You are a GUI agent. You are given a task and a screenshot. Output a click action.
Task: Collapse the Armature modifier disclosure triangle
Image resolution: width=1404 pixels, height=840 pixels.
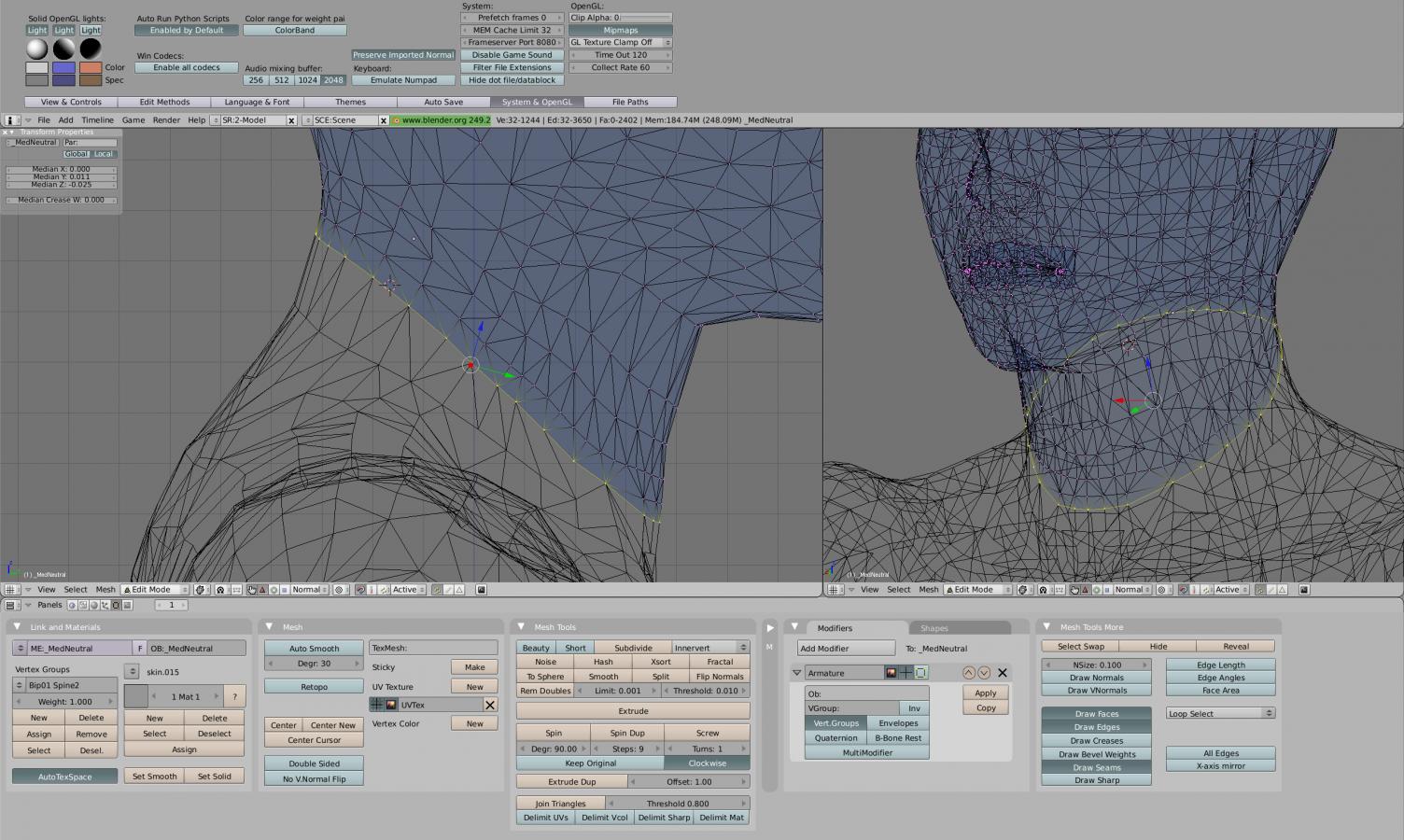coord(797,672)
